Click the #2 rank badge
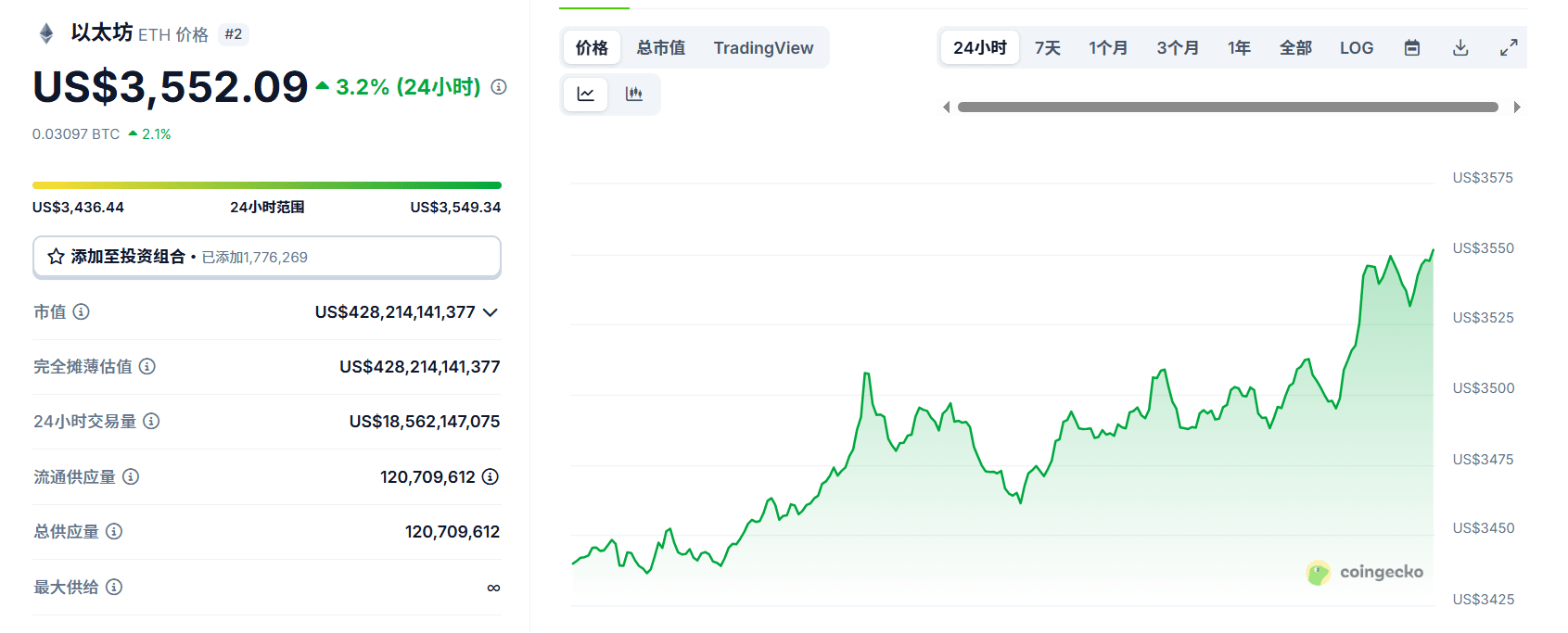This screenshot has height=633, width=1568. tap(234, 34)
